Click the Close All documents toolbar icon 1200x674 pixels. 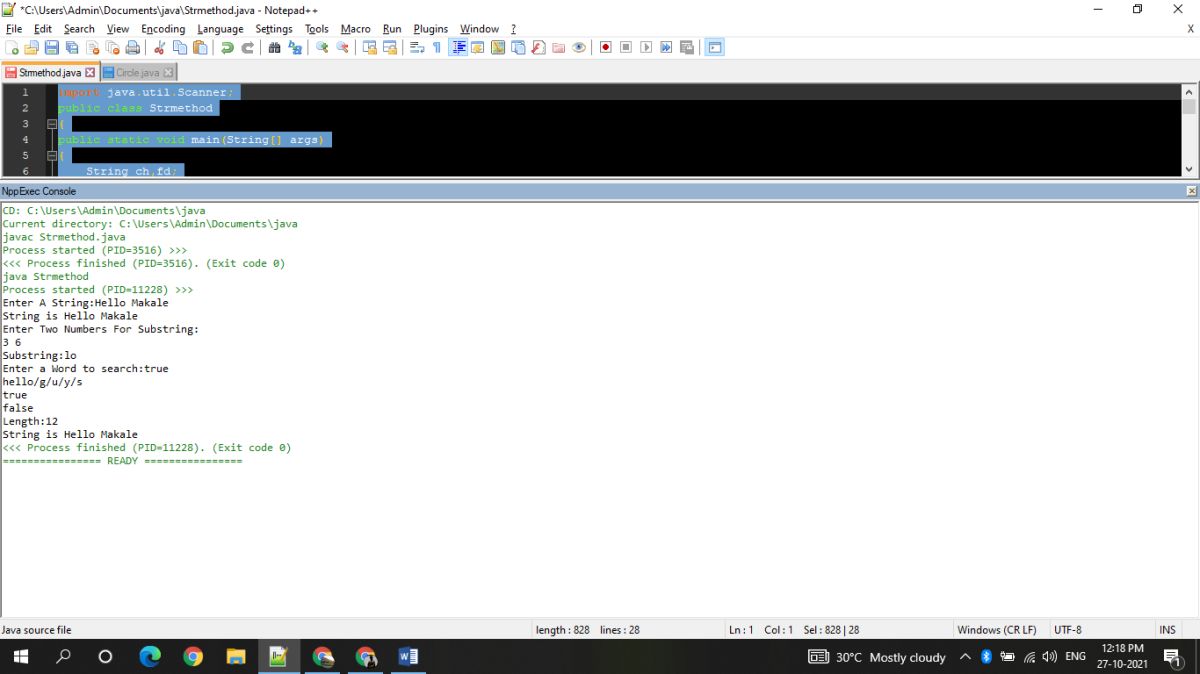pos(113,47)
